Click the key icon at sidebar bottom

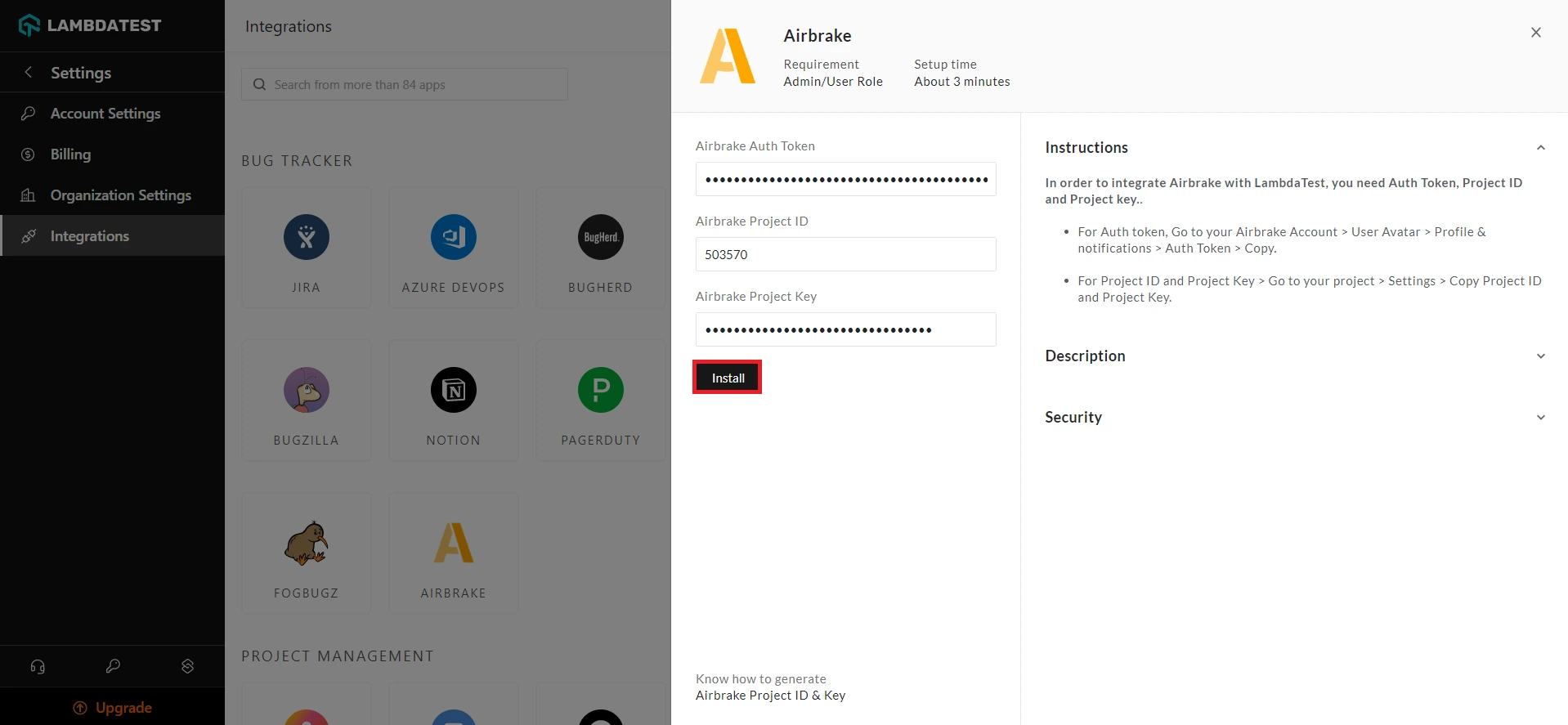(113, 666)
